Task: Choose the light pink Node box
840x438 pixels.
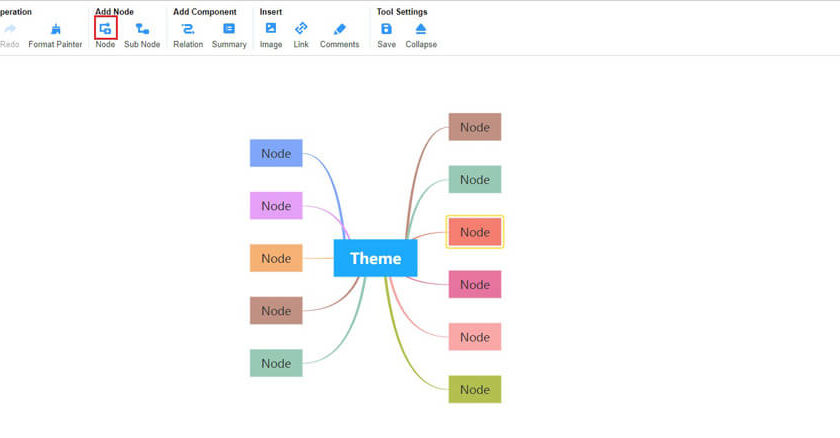Action: click(x=475, y=337)
